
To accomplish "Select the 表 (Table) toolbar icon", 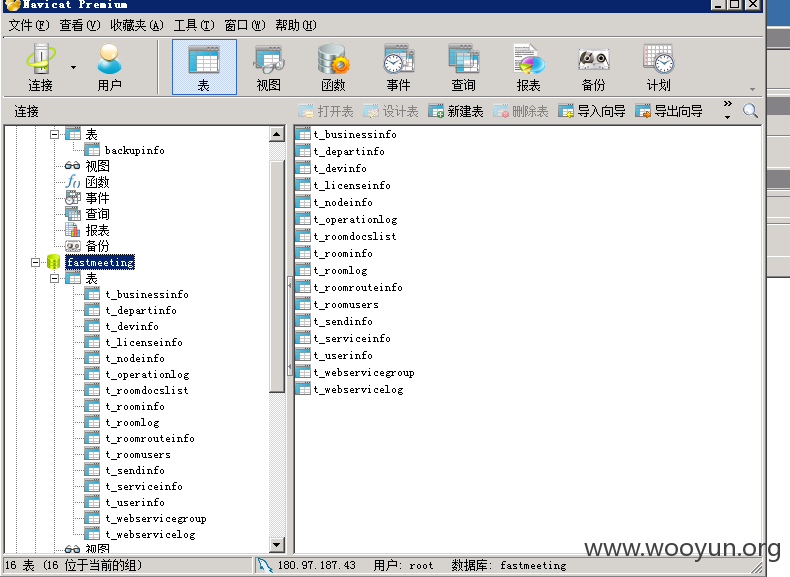I will [204, 67].
